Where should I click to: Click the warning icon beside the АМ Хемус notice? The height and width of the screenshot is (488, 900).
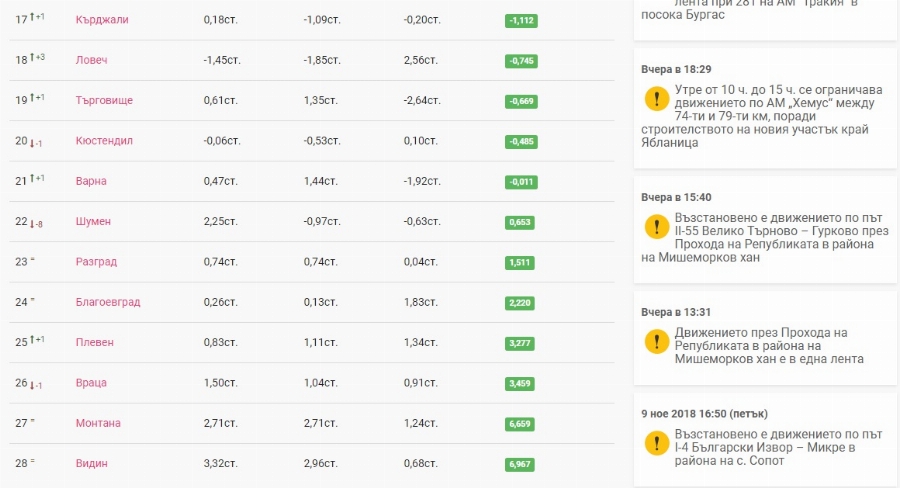point(655,99)
